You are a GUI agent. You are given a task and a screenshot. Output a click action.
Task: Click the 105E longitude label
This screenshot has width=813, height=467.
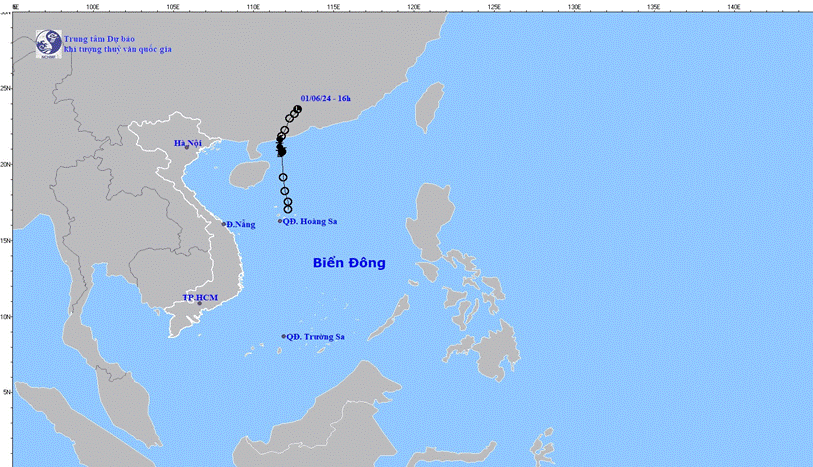172,7
